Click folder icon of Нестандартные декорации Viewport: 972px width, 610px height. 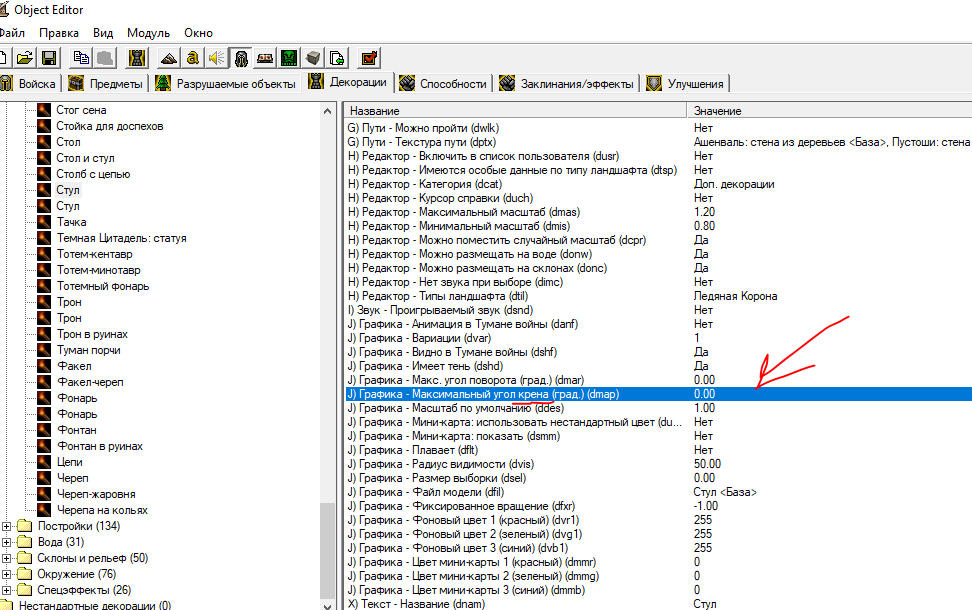click(6, 605)
